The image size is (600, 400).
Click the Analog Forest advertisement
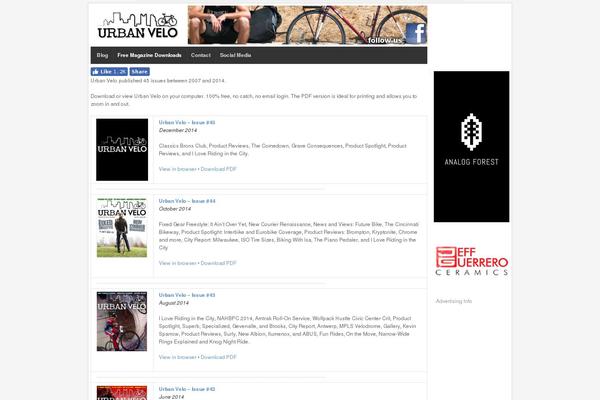pyautogui.click(x=471, y=147)
